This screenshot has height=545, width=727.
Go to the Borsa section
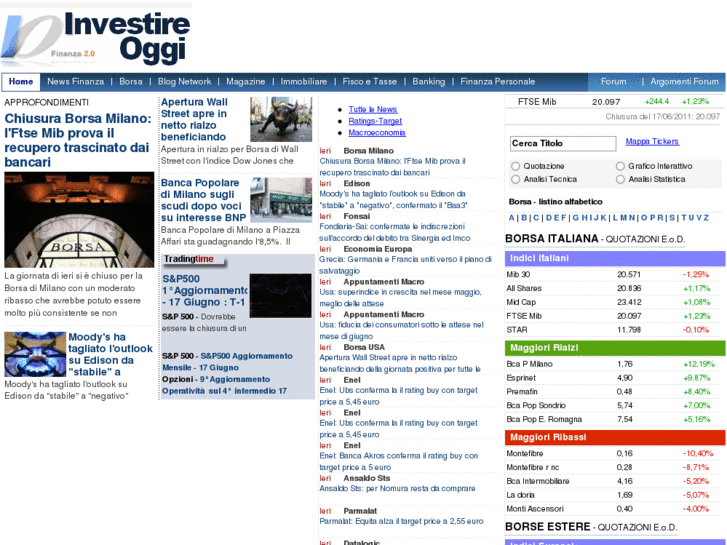coord(131,82)
